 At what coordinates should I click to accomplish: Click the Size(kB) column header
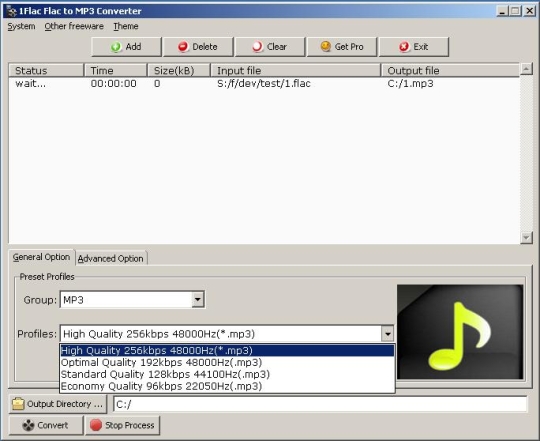click(x=179, y=71)
